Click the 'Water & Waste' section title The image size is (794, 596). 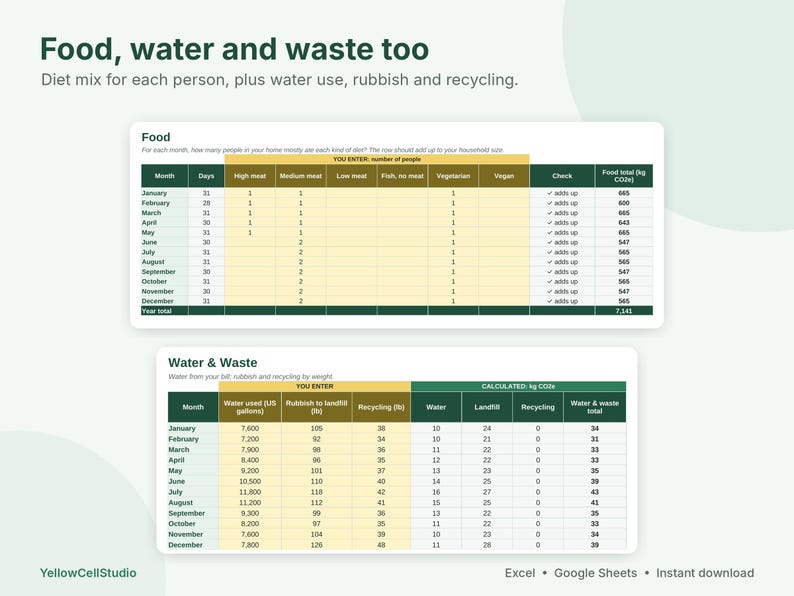213,363
